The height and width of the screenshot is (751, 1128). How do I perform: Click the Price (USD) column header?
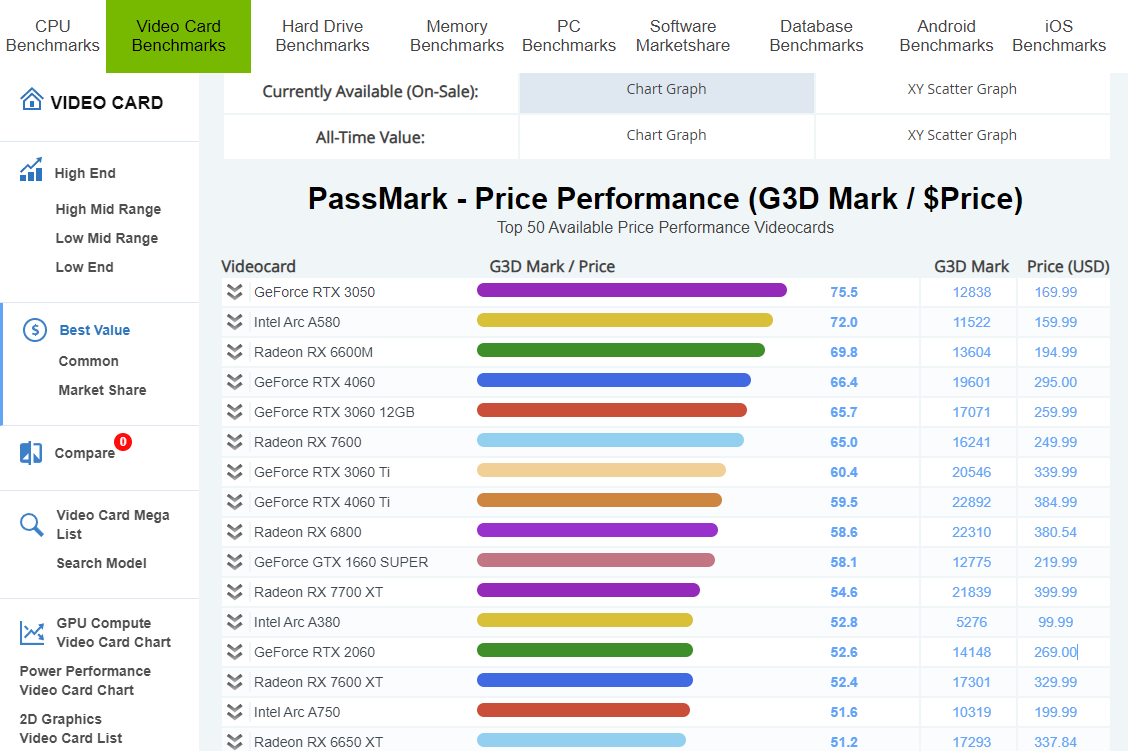(x=1068, y=266)
